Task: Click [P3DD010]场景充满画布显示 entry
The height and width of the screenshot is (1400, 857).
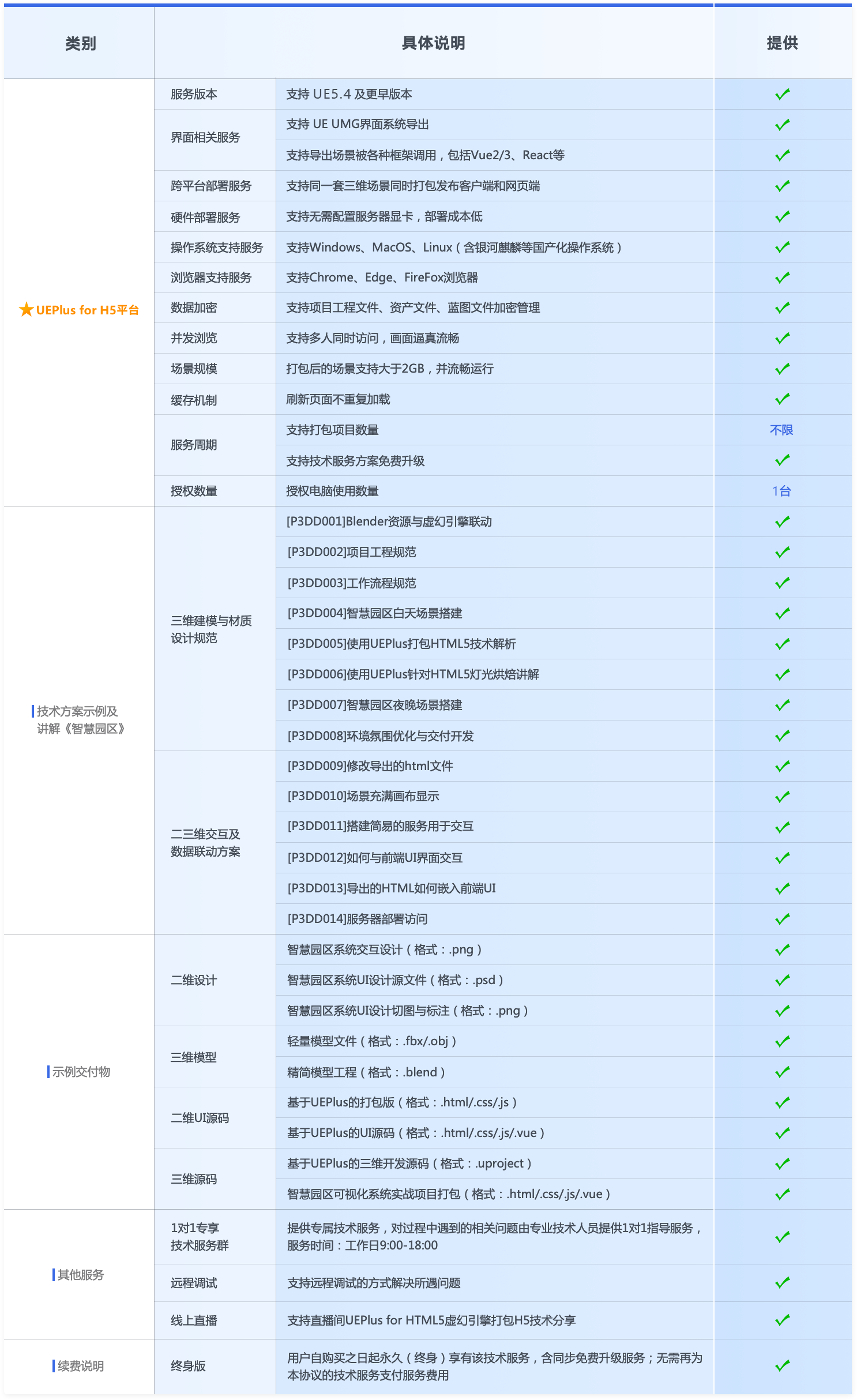Action: (x=363, y=796)
